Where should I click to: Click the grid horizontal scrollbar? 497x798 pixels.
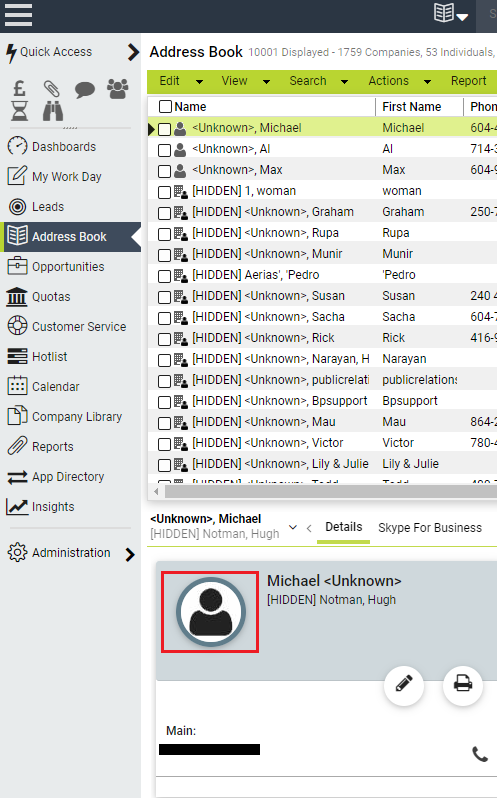point(331,492)
